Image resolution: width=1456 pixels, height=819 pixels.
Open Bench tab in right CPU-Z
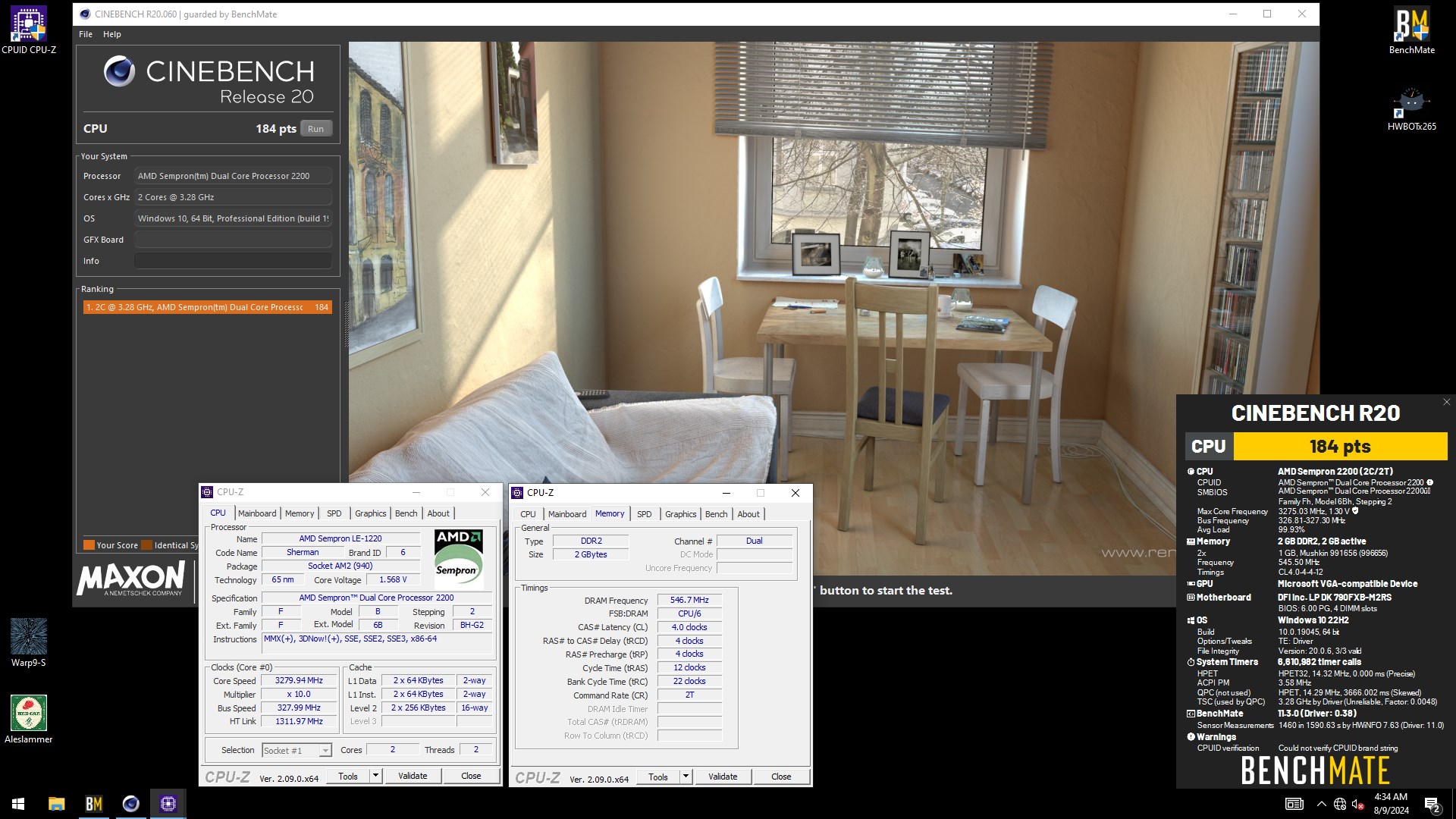[717, 514]
